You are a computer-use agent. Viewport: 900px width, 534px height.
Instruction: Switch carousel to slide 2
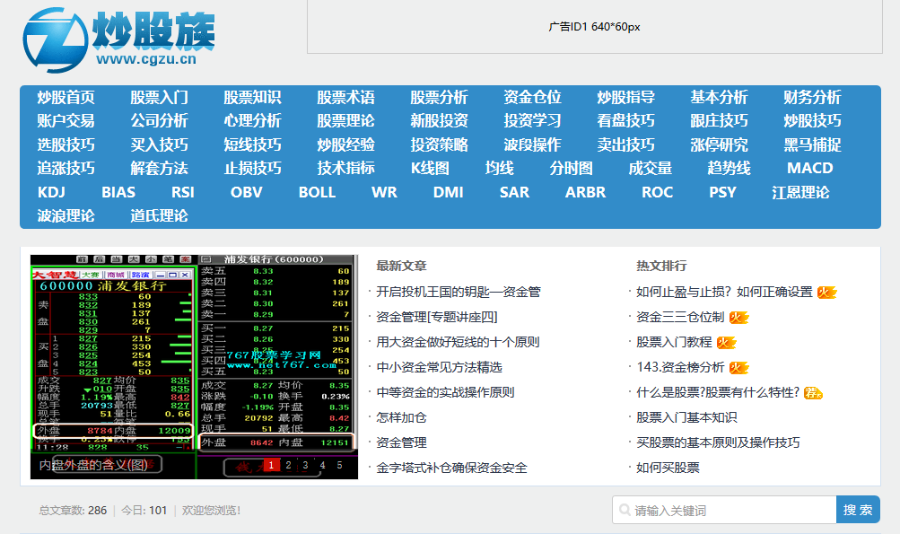point(289,465)
